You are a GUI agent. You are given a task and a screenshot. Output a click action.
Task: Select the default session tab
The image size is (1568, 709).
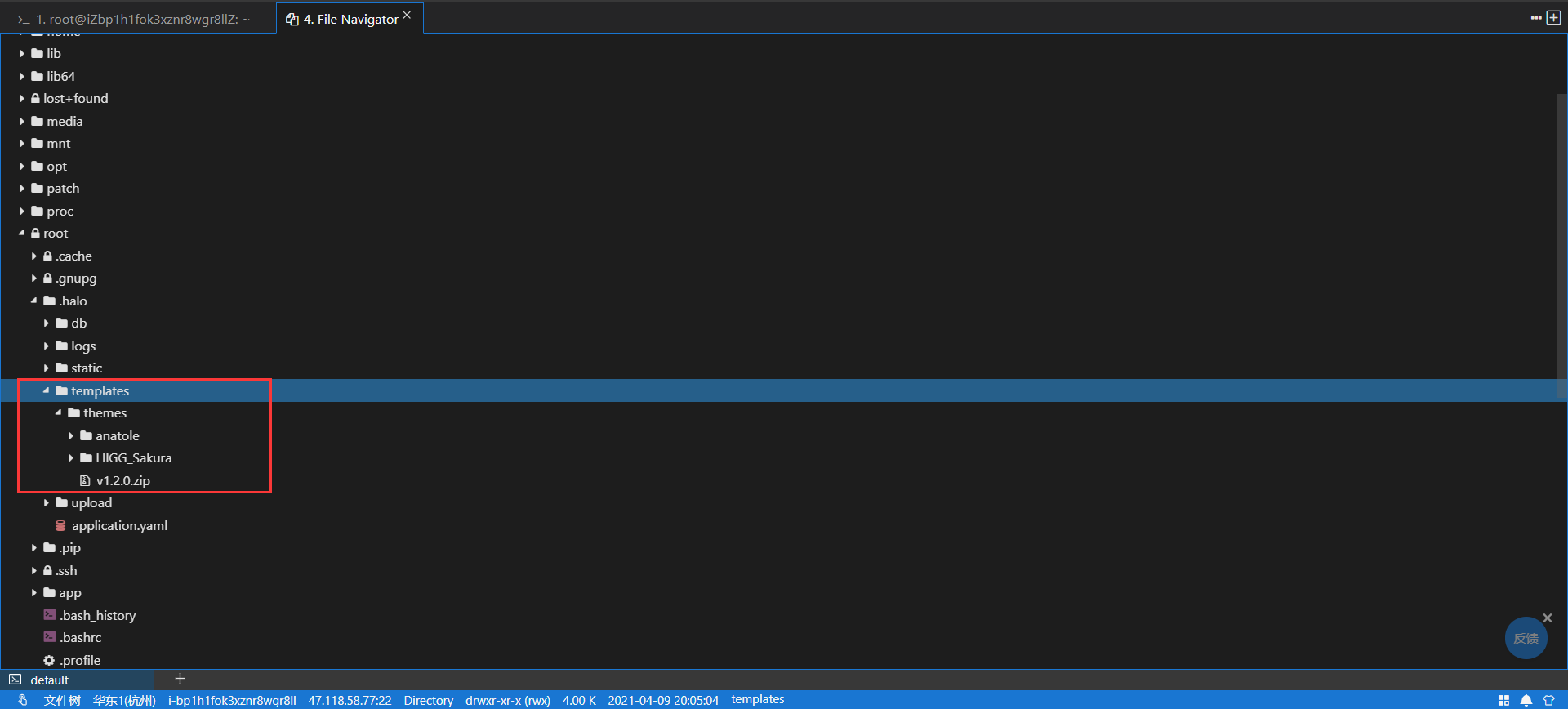click(78, 680)
